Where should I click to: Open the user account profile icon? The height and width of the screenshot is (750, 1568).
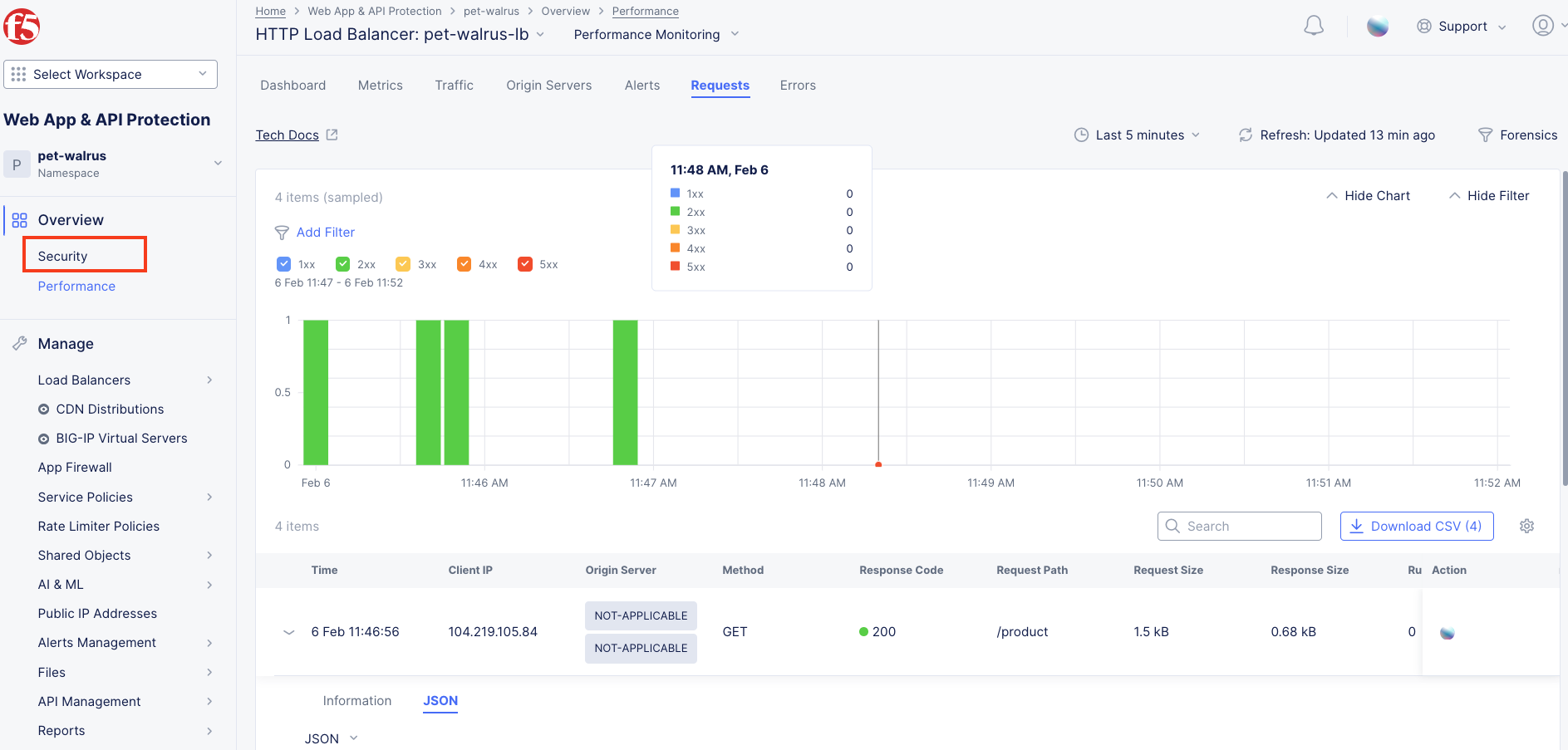1543,26
